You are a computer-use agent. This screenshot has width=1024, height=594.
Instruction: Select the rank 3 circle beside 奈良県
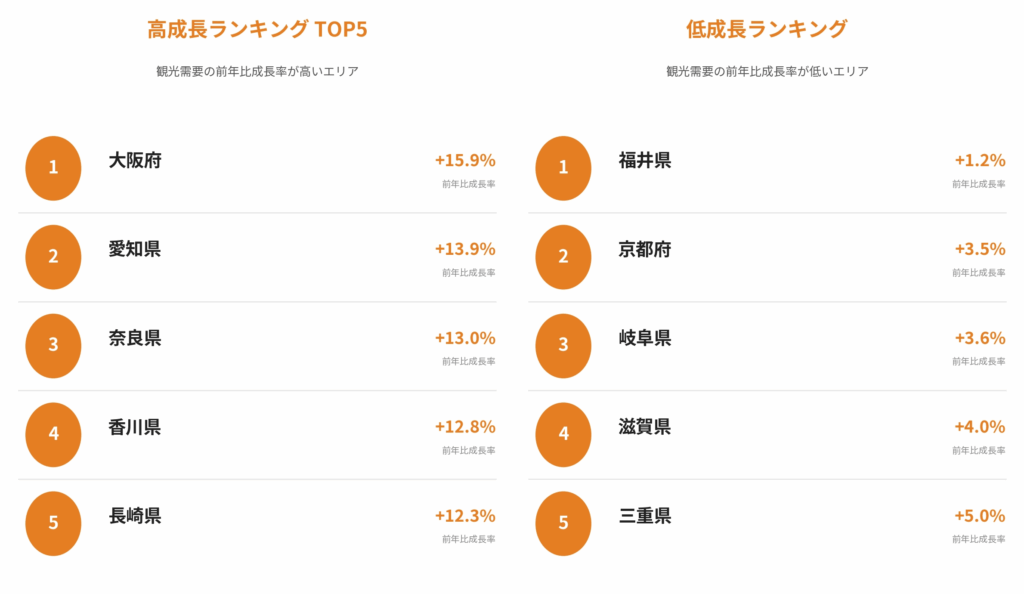point(54,345)
